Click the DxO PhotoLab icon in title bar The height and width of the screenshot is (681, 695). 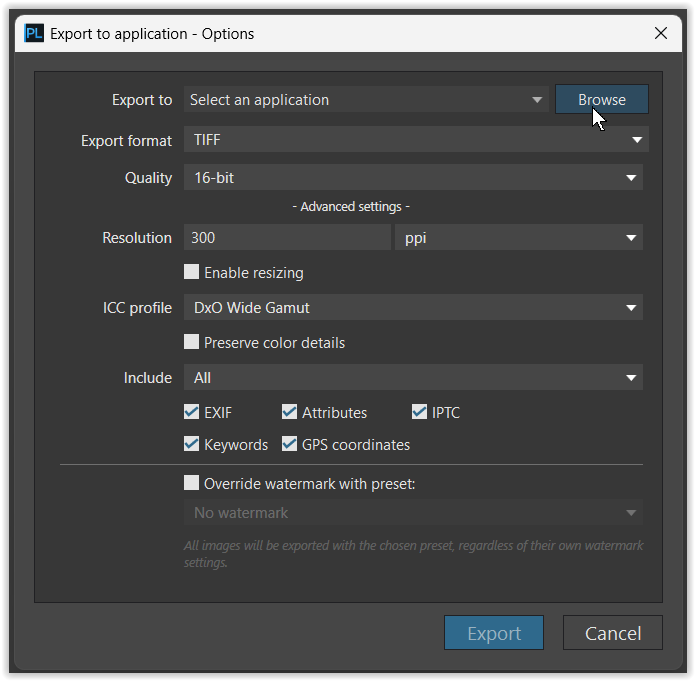tap(34, 33)
